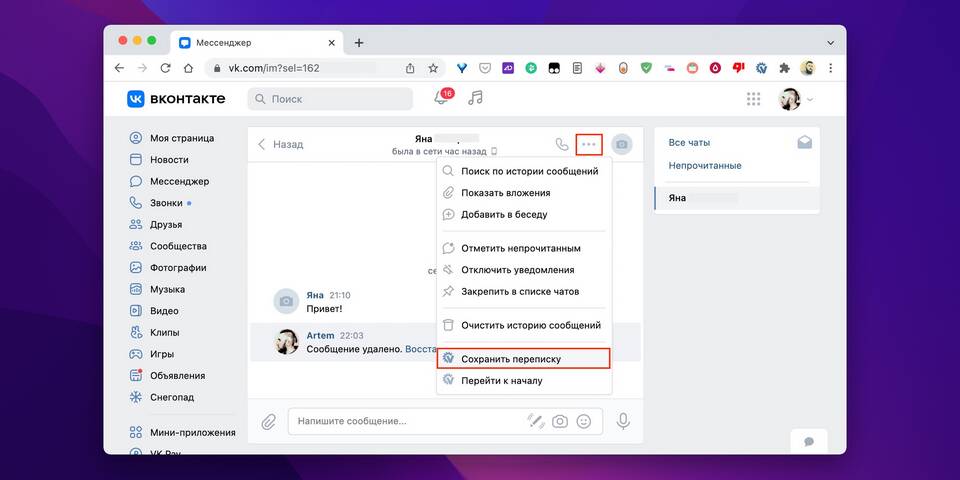Open Фотографии in the sidebar
The width and height of the screenshot is (960, 480).
[x=168, y=268]
